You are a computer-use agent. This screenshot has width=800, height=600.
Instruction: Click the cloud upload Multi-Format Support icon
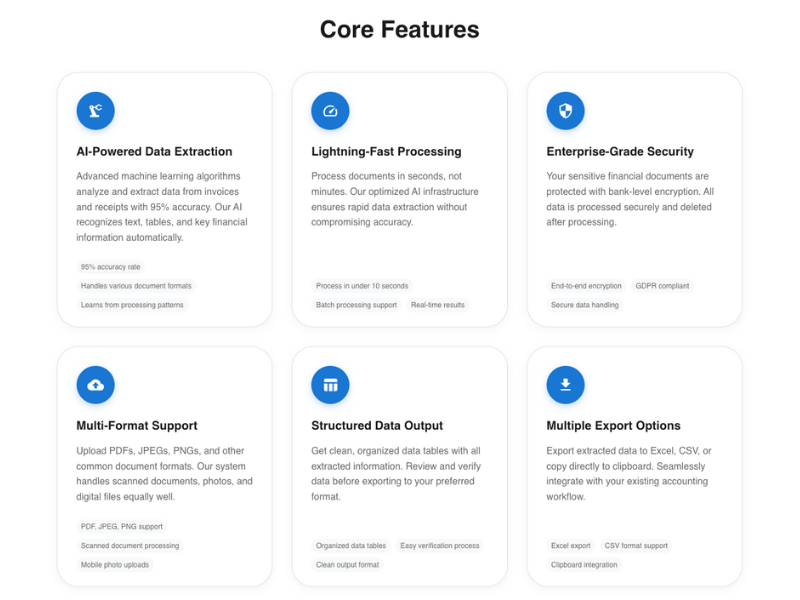pyautogui.click(x=95, y=385)
